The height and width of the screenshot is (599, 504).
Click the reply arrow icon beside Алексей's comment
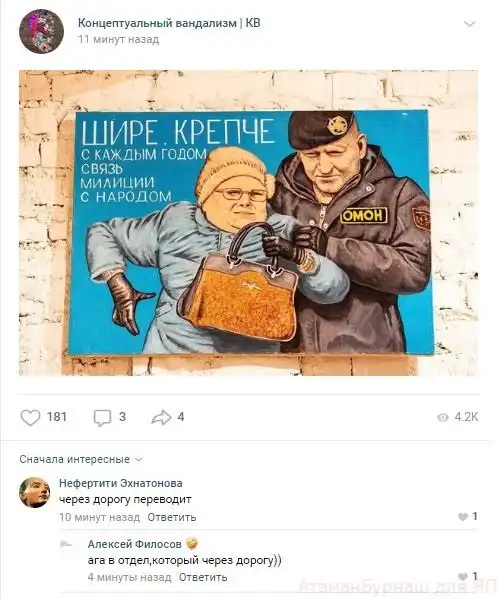(x=66, y=544)
